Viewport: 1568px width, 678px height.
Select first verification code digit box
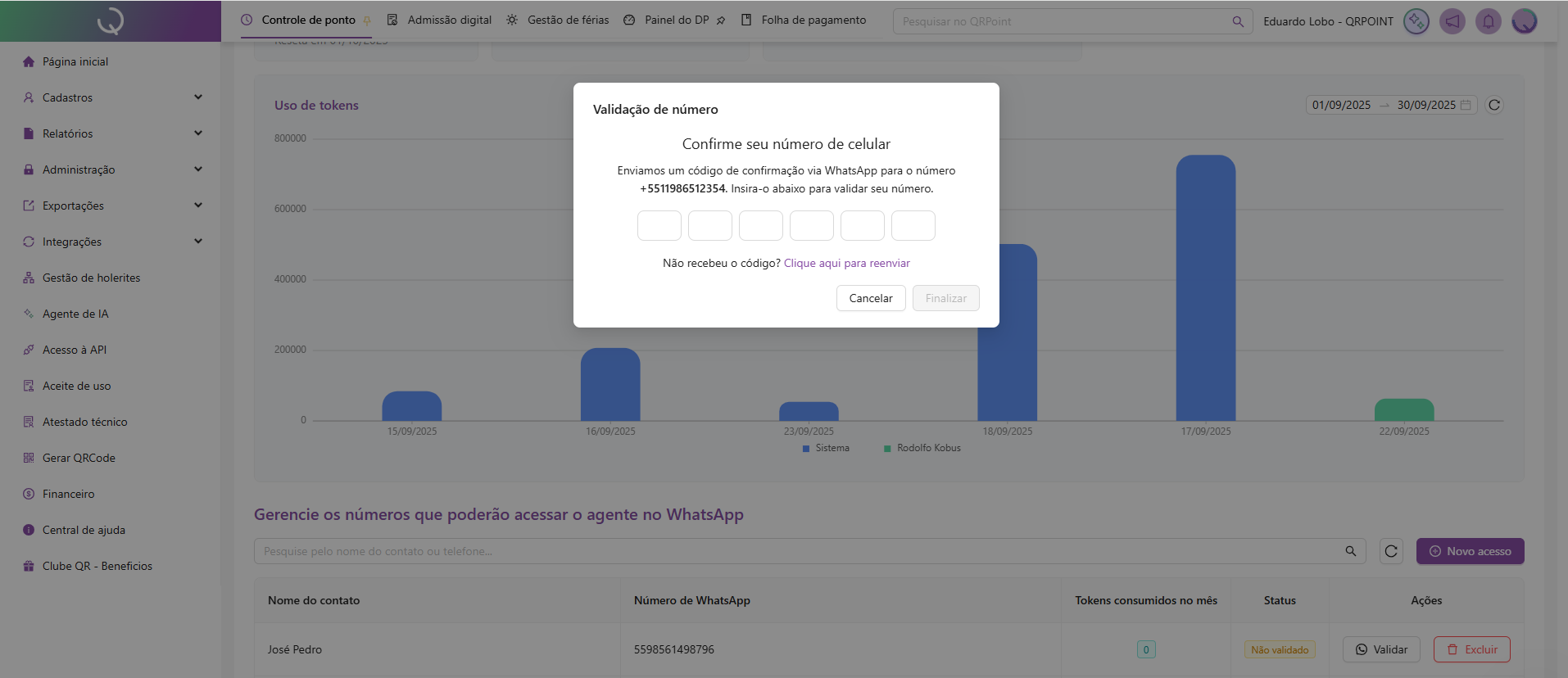(x=659, y=225)
